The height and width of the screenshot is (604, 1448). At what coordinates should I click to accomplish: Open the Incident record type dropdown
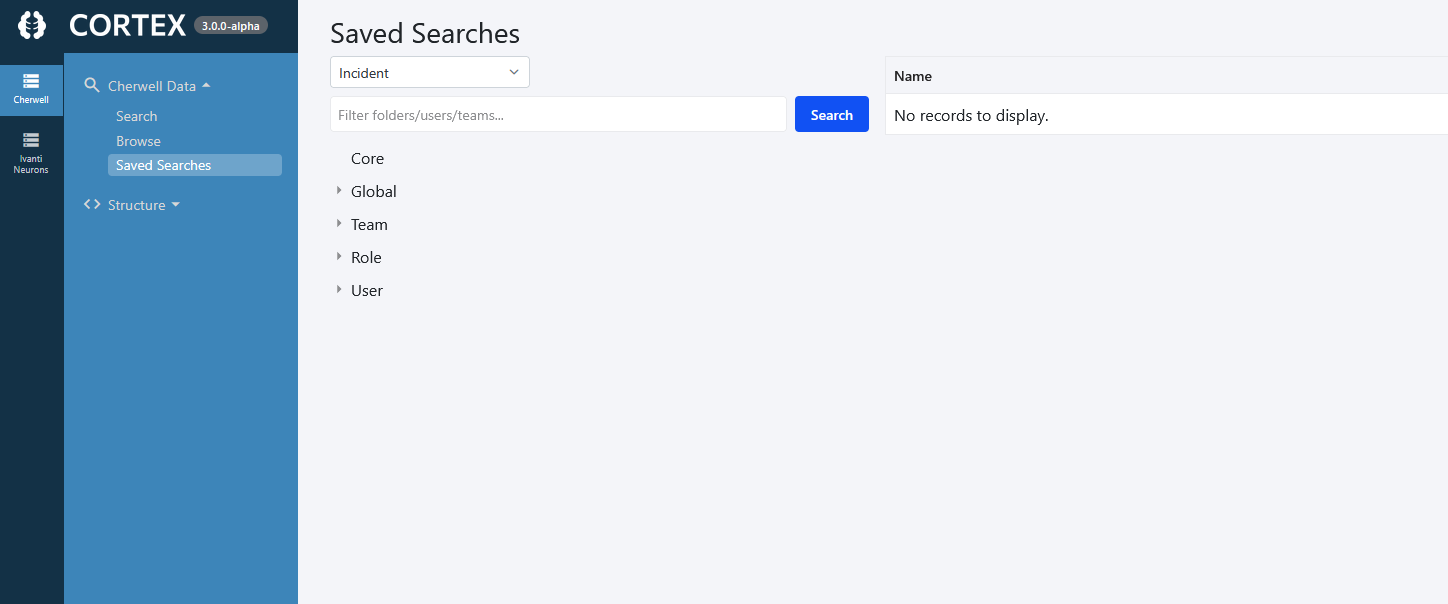click(429, 72)
